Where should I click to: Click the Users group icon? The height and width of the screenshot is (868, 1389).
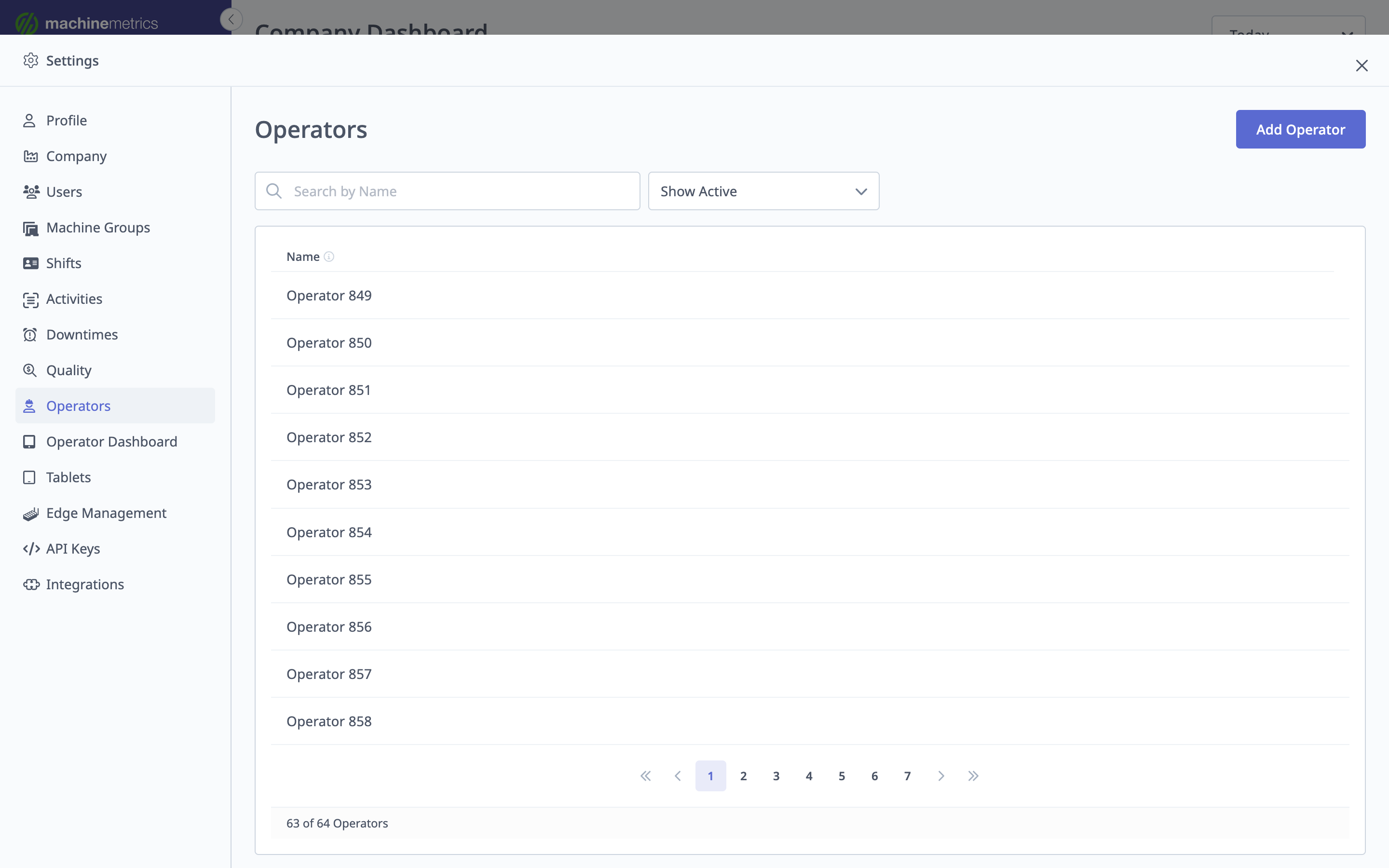coord(31,192)
